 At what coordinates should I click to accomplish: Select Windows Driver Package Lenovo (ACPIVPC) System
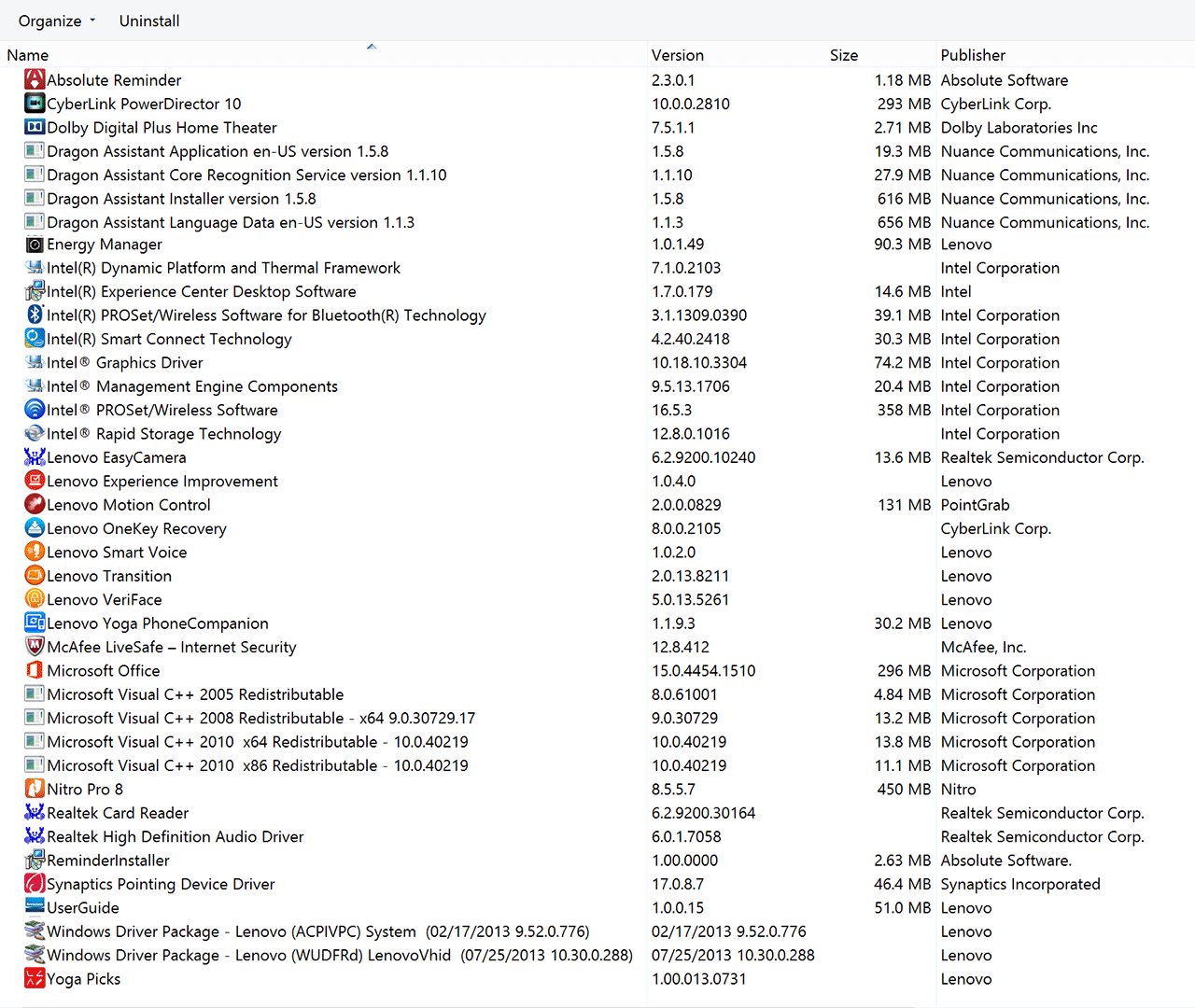tap(318, 931)
